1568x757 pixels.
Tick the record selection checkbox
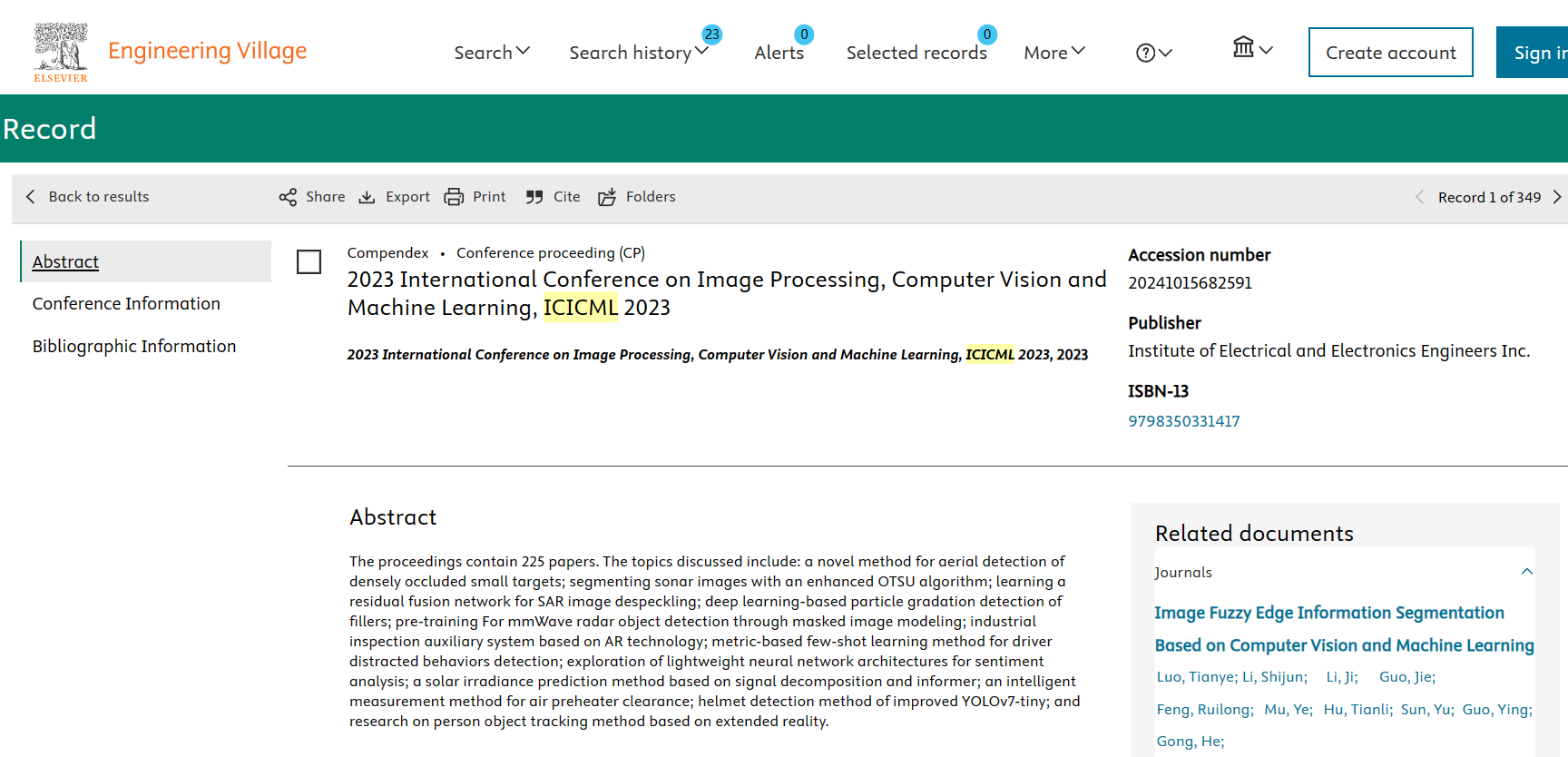point(309,261)
